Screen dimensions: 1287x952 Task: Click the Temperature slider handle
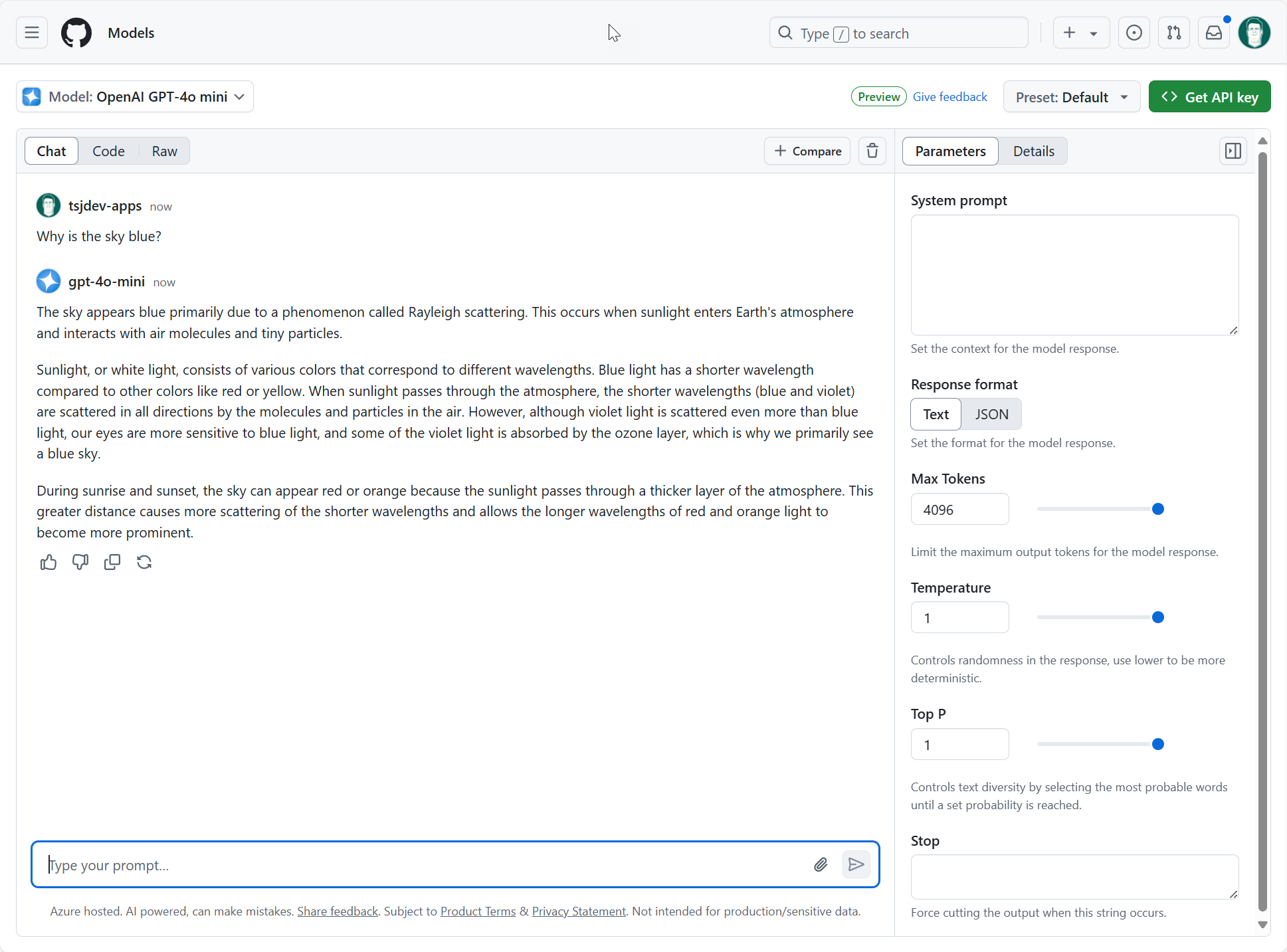1157,617
